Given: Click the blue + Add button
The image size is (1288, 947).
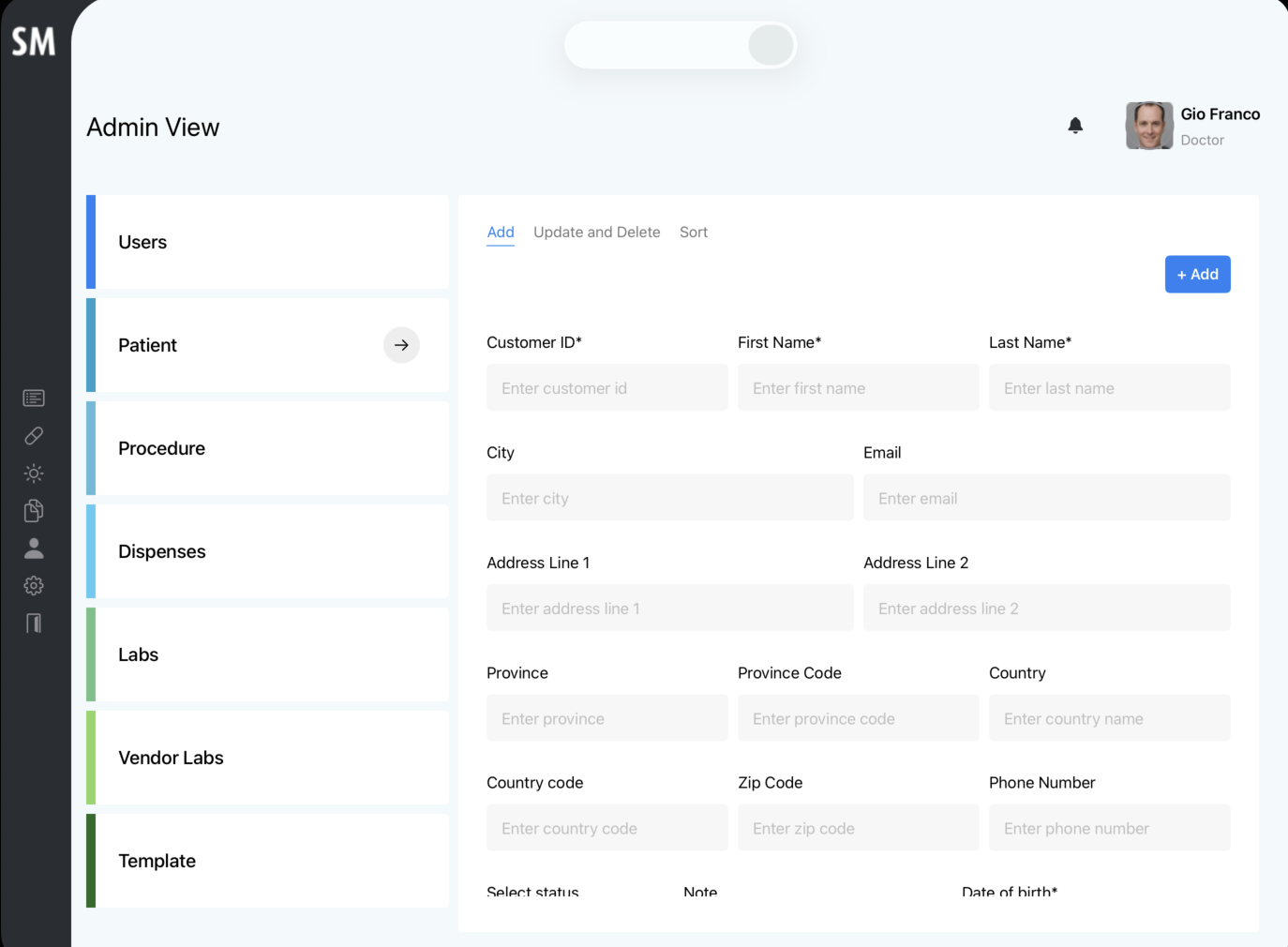Looking at the screenshot, I should (x=1197, y=275).
